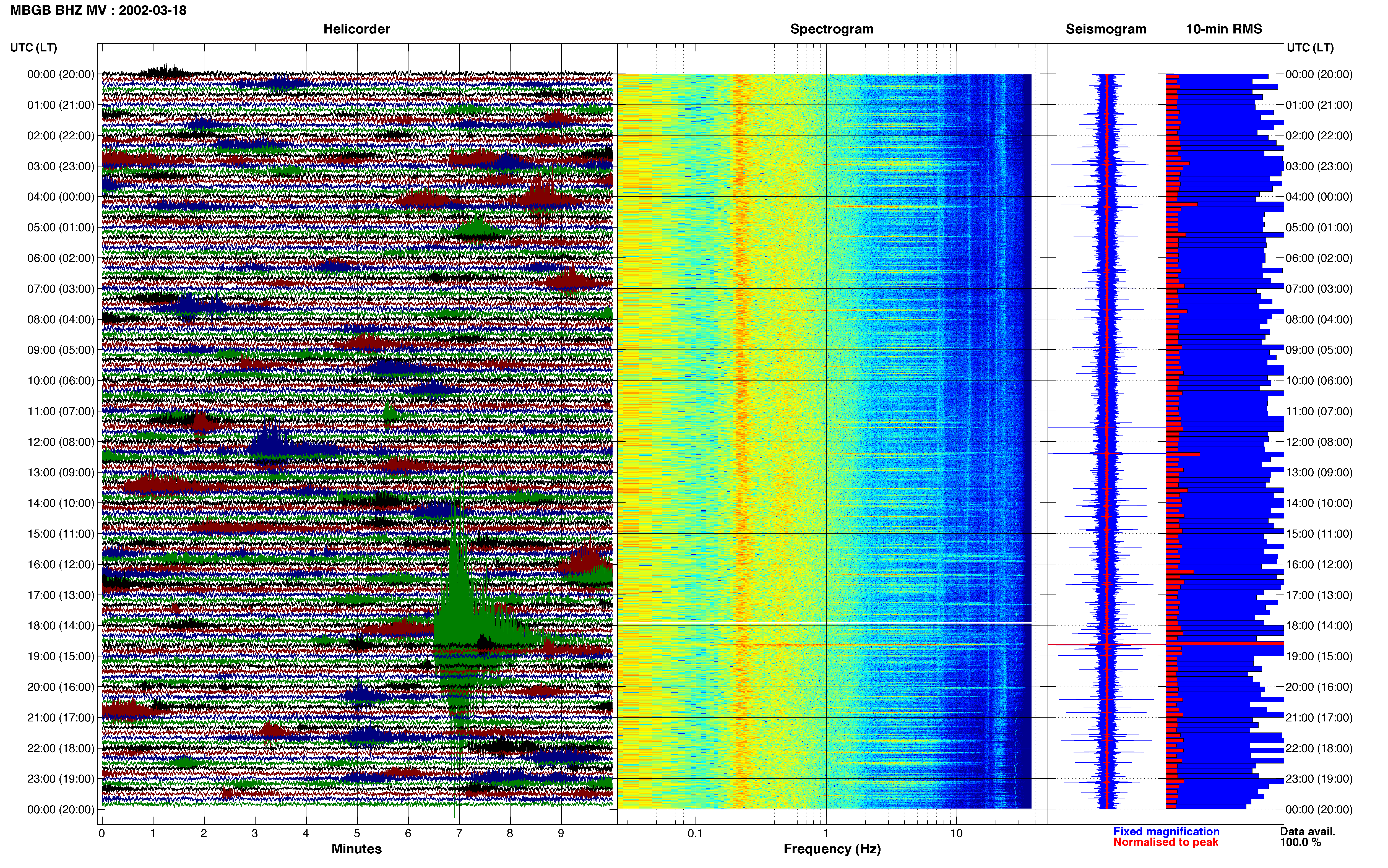Click right time label '22:00 (18:00)'

(x=1319, y=748)
